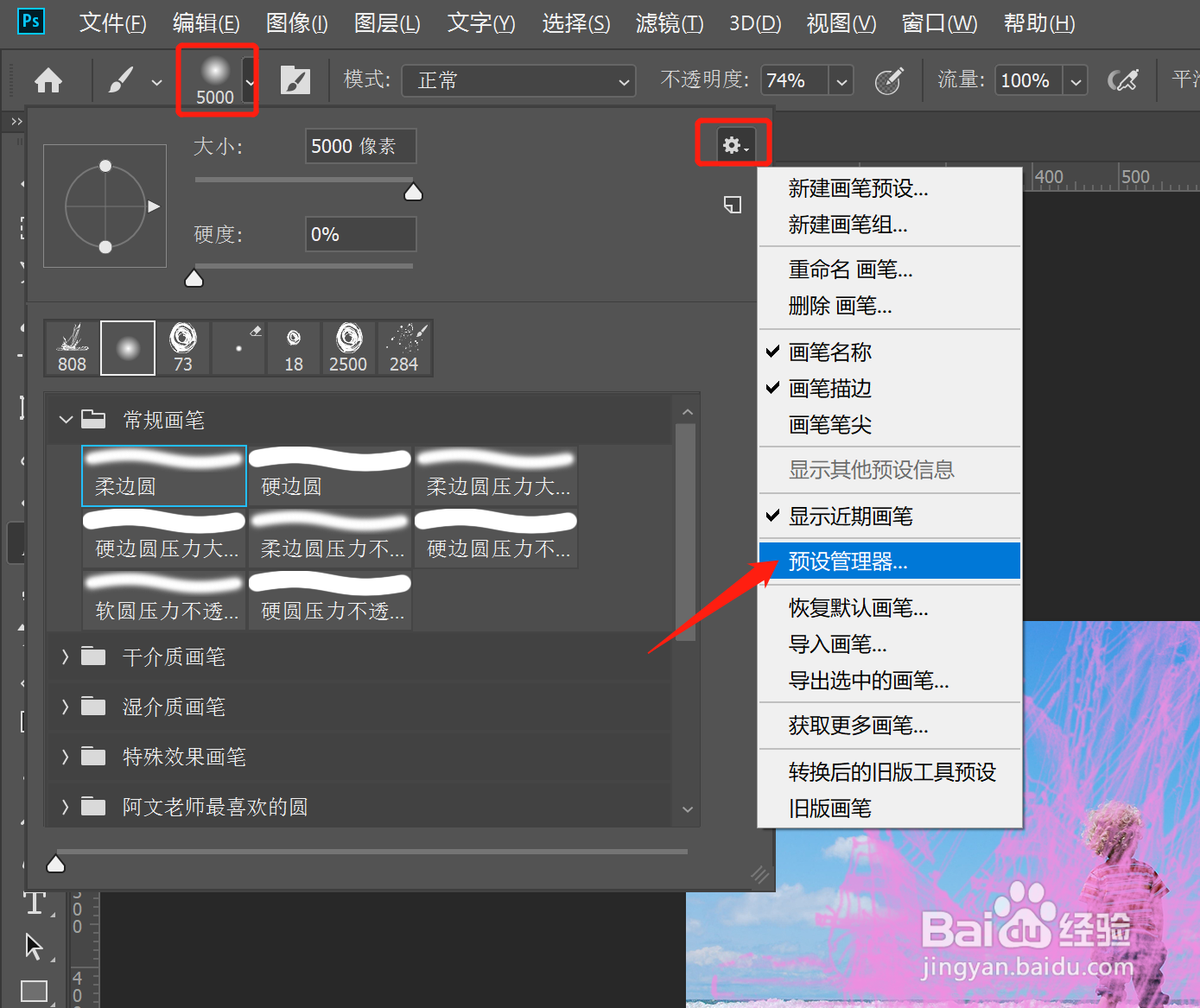Open the 窗口 menu
This screenshot has height=1008, width=1200.
coord(939,23)
